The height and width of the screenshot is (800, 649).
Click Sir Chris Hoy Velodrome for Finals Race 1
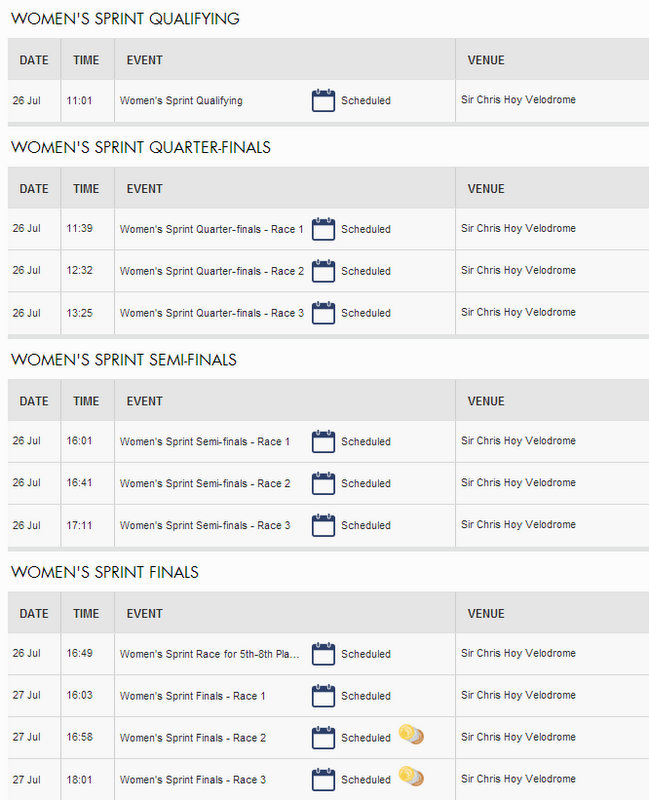click(x=518, y=696)
